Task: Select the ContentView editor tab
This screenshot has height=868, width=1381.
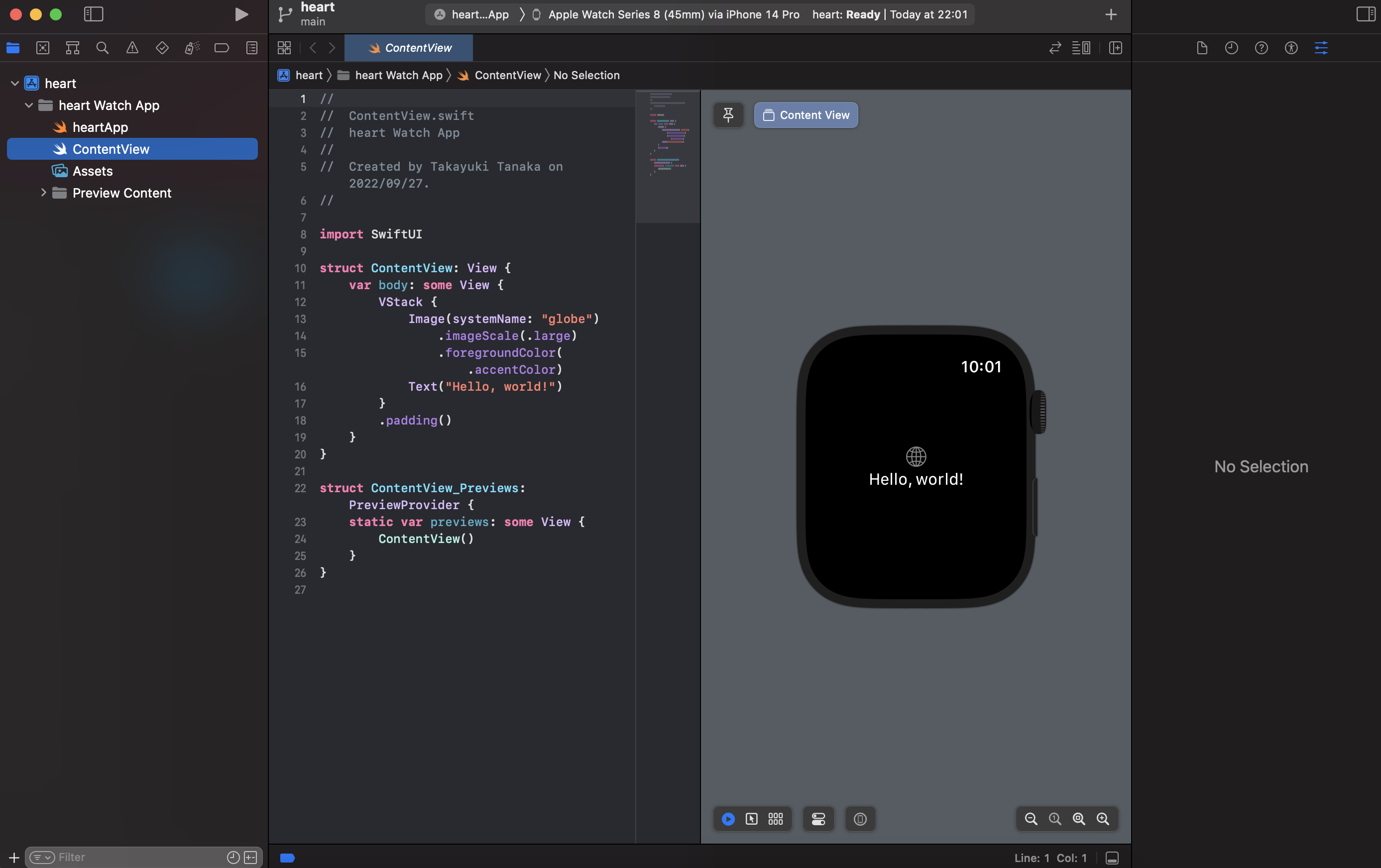Action: 408,48
